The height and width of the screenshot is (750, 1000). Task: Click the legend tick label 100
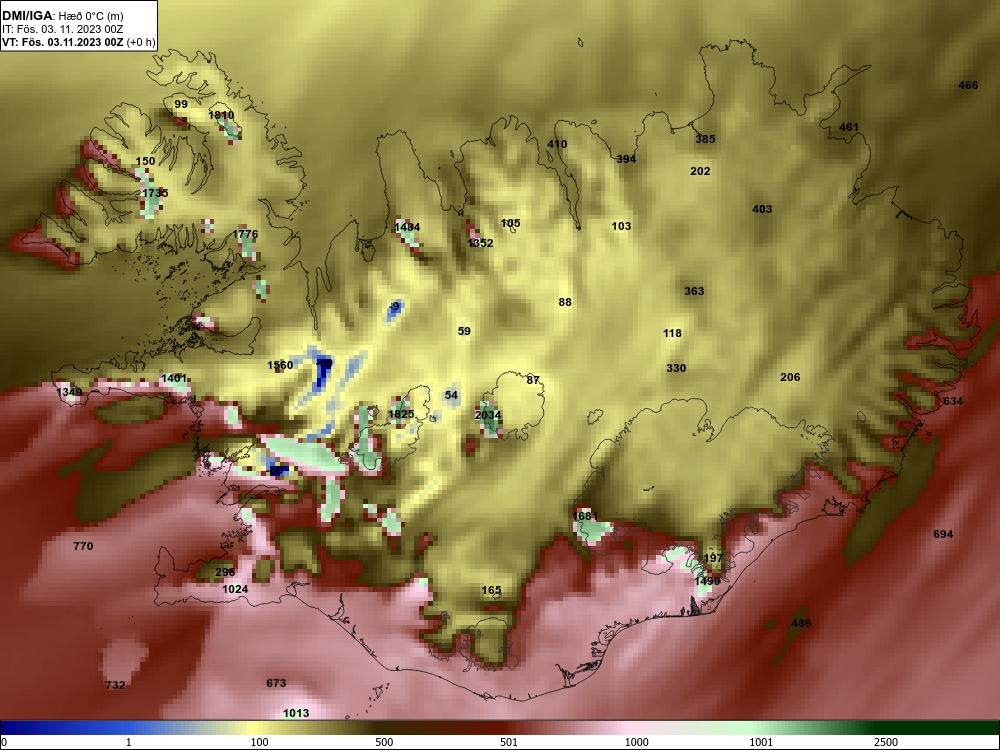[x=260, y=742]
